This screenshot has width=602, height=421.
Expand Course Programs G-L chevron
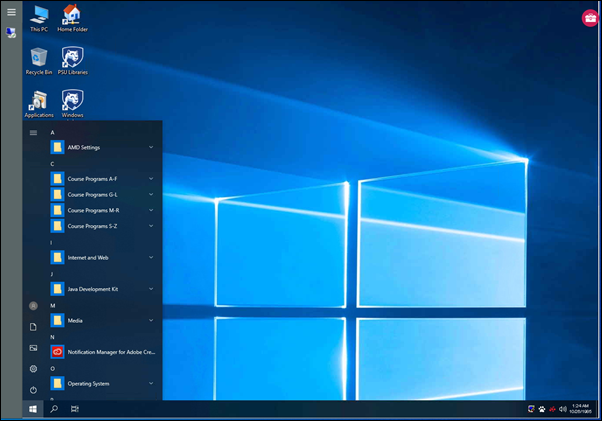(x=151, y=195)
